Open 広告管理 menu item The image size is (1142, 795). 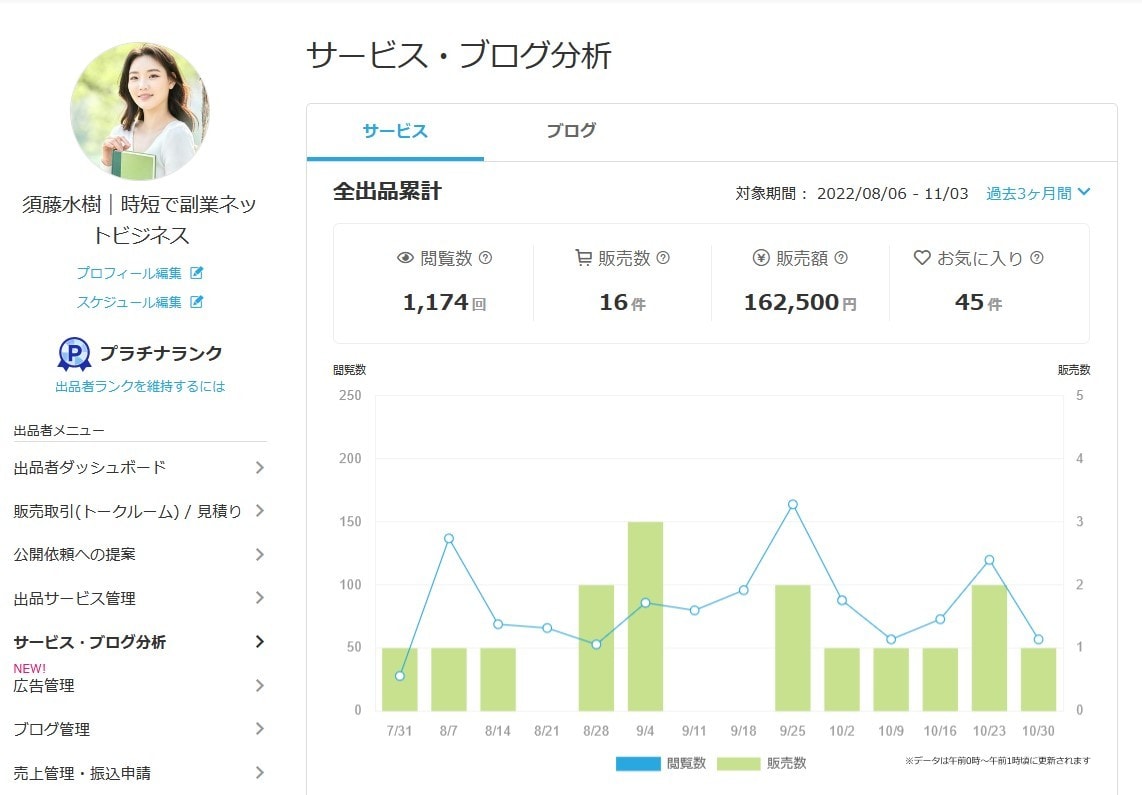click(140, 685)
